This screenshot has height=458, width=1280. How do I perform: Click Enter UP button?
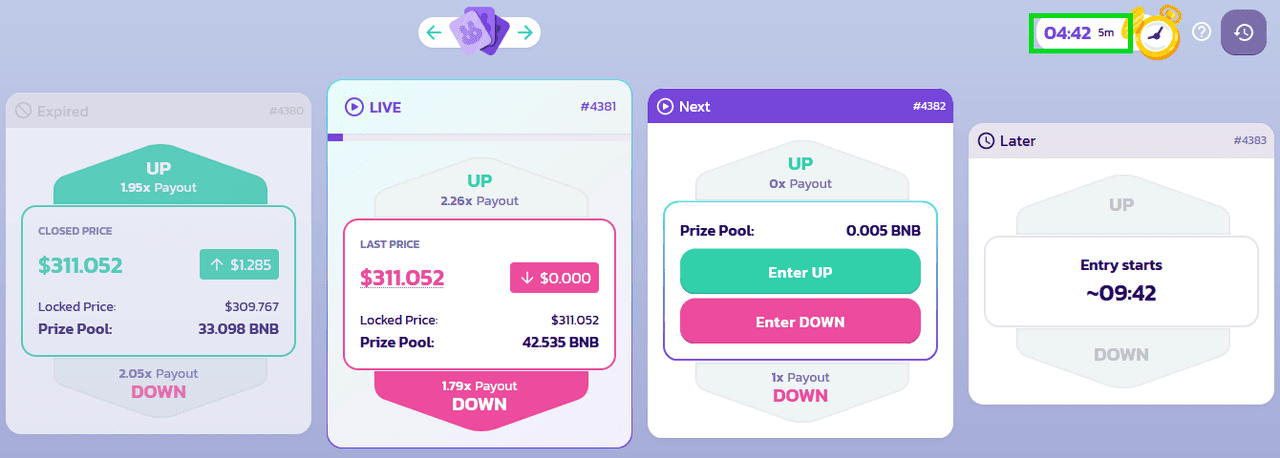click(x=800, y=272)
